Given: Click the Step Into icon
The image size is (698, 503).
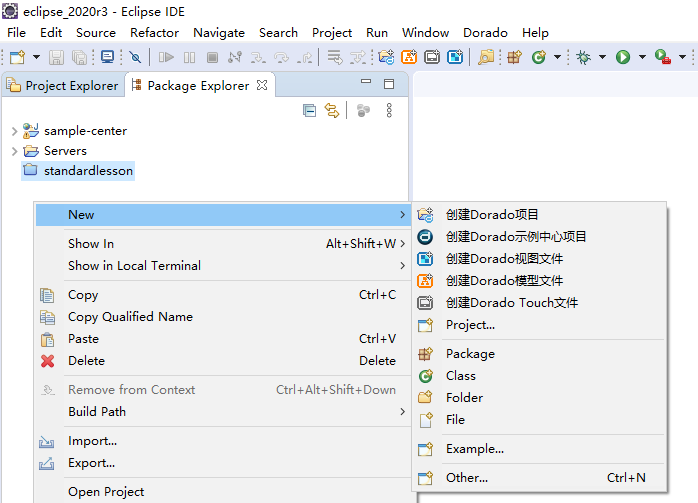Looking at the screenshot, I should coord(258,57).
